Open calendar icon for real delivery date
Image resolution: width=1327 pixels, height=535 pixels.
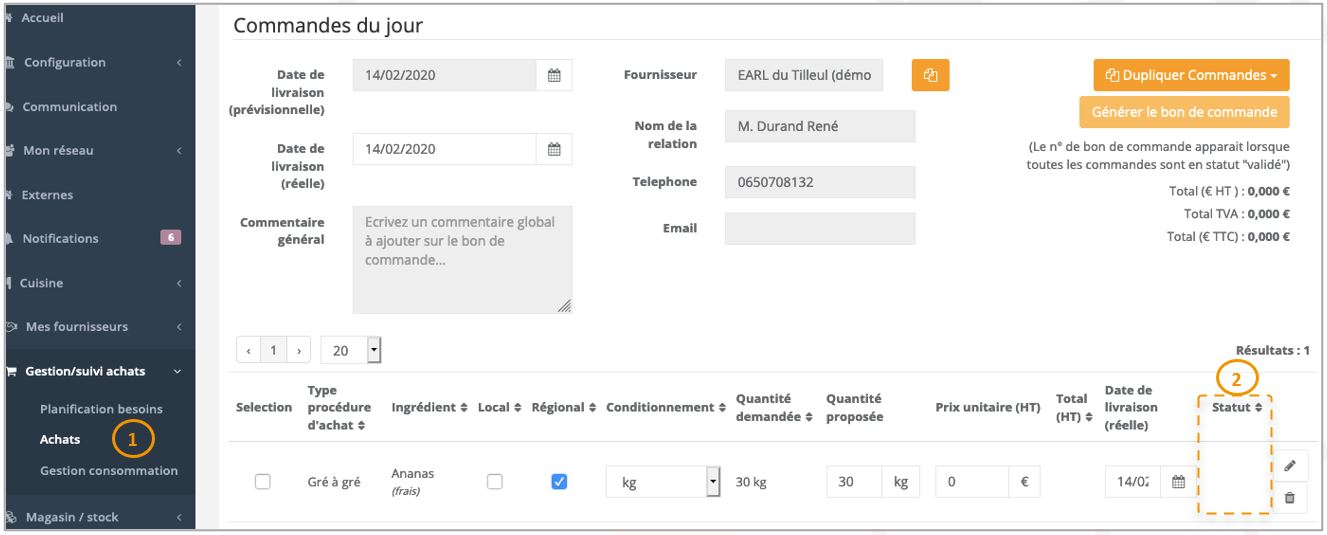click(x=554, y=149)
